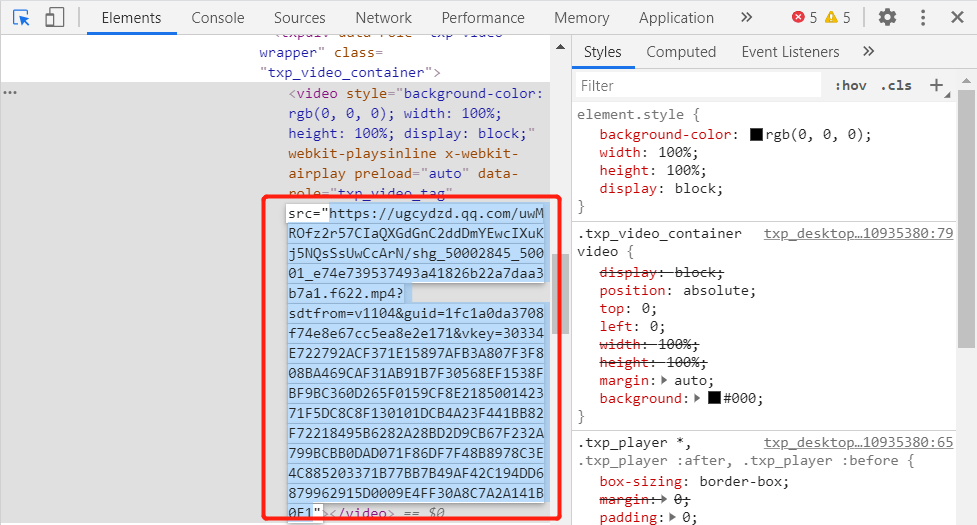Close the DevTools panel
Screen dimensions: 977x525
coord(958,17)
